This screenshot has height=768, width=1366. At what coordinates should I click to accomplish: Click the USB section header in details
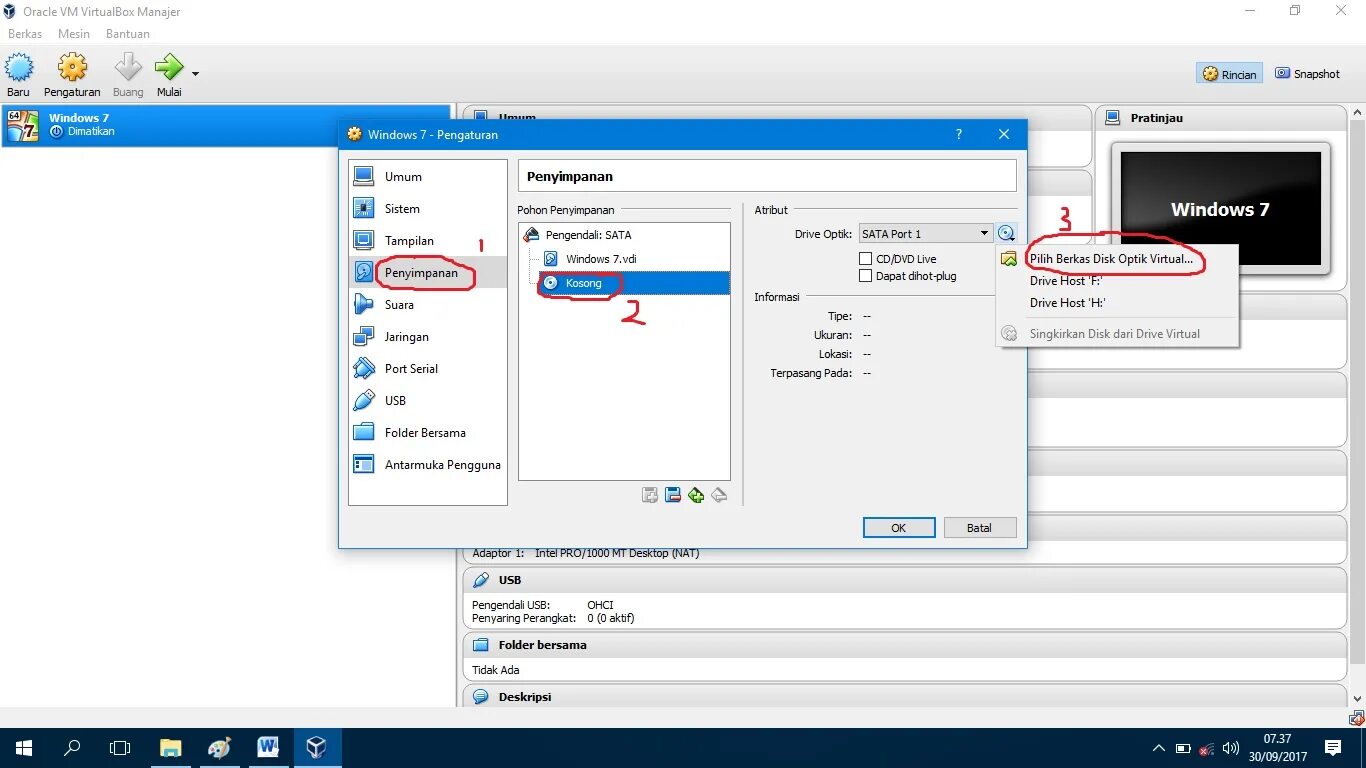point(904,580)
